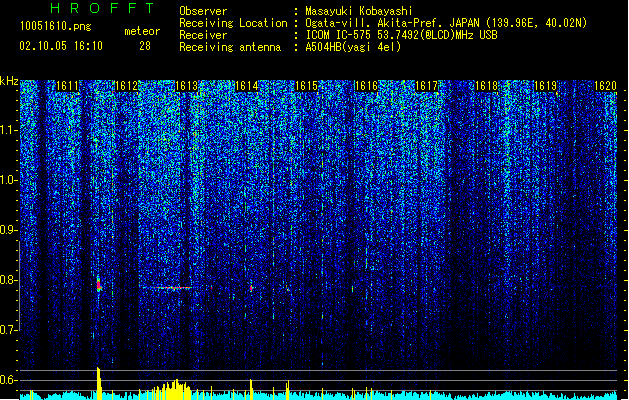
Task: Click the 1618 time marker
Action: pyautogui.click(x=486, y=86)
